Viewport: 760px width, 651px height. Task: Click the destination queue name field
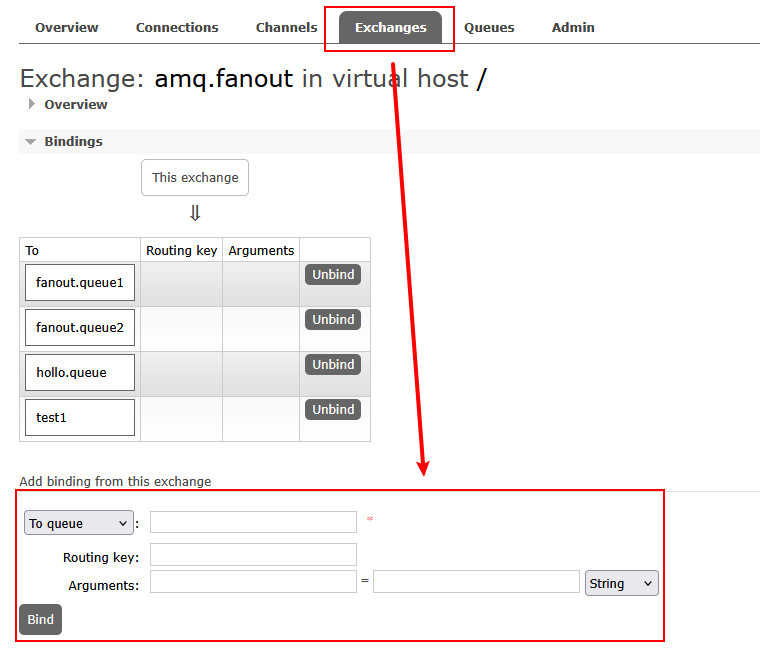[253, 522]
